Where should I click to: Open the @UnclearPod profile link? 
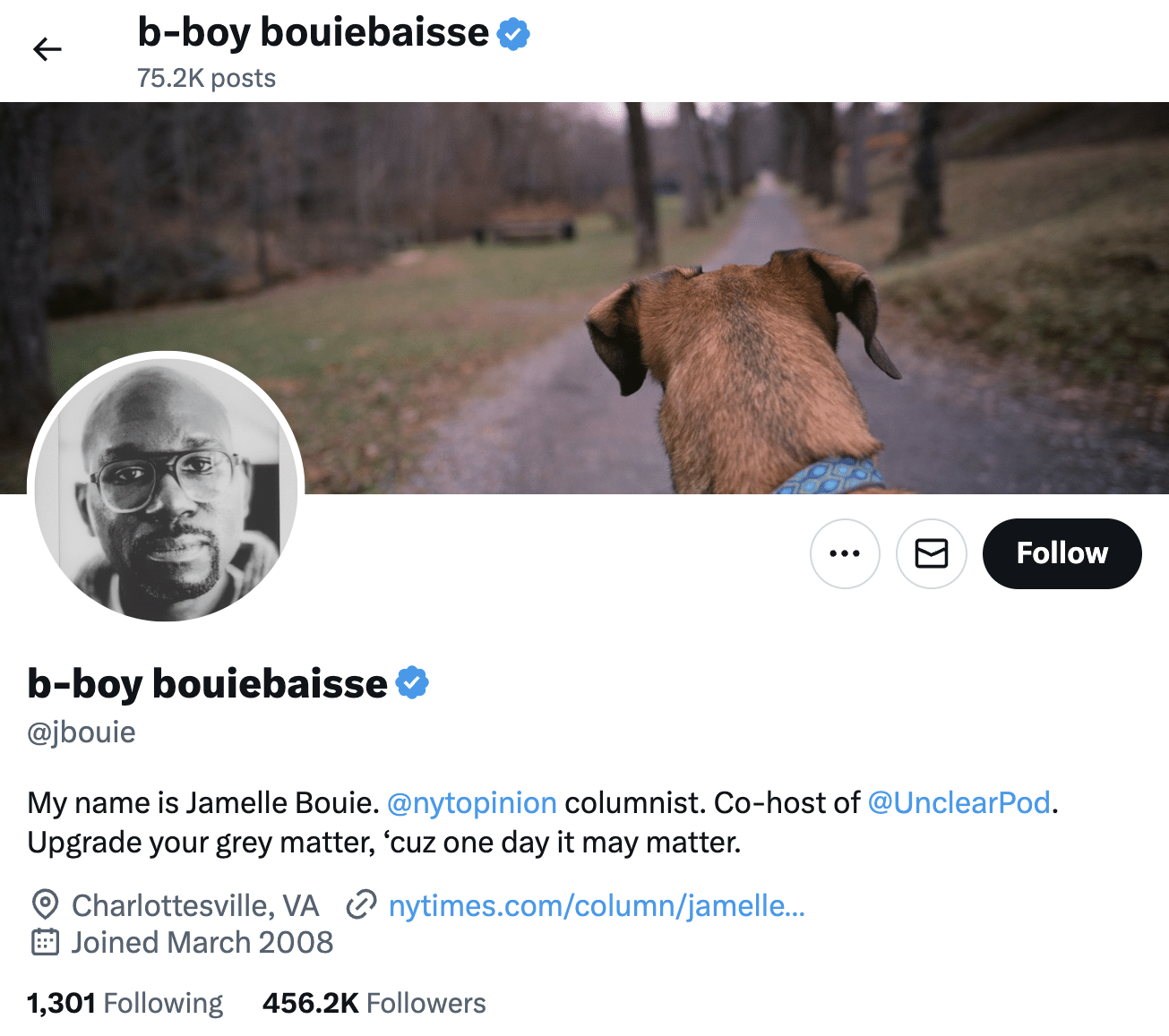point(958,802)
